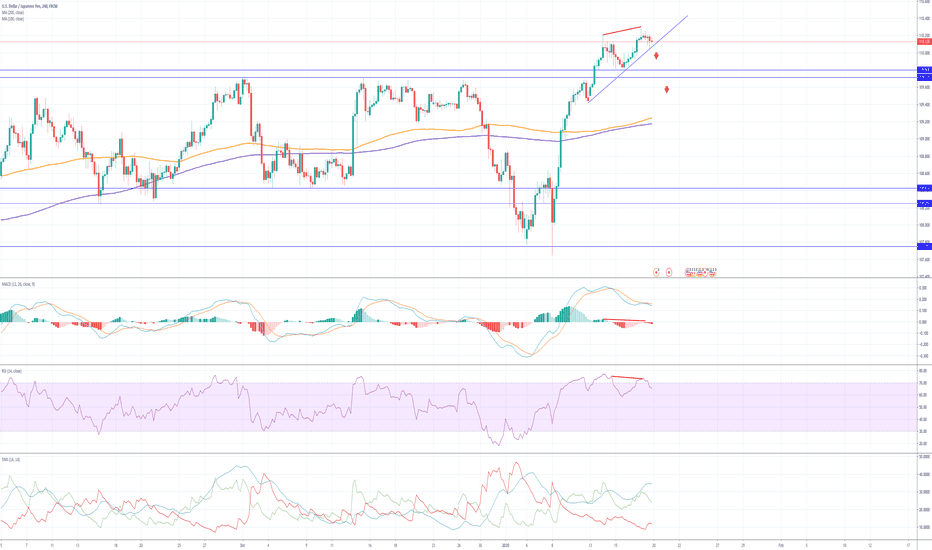The width and height of the screenshot is (932, 550).
Task: Click the lowest blue horizontal line price tag
Action: [x=924, y=247]
